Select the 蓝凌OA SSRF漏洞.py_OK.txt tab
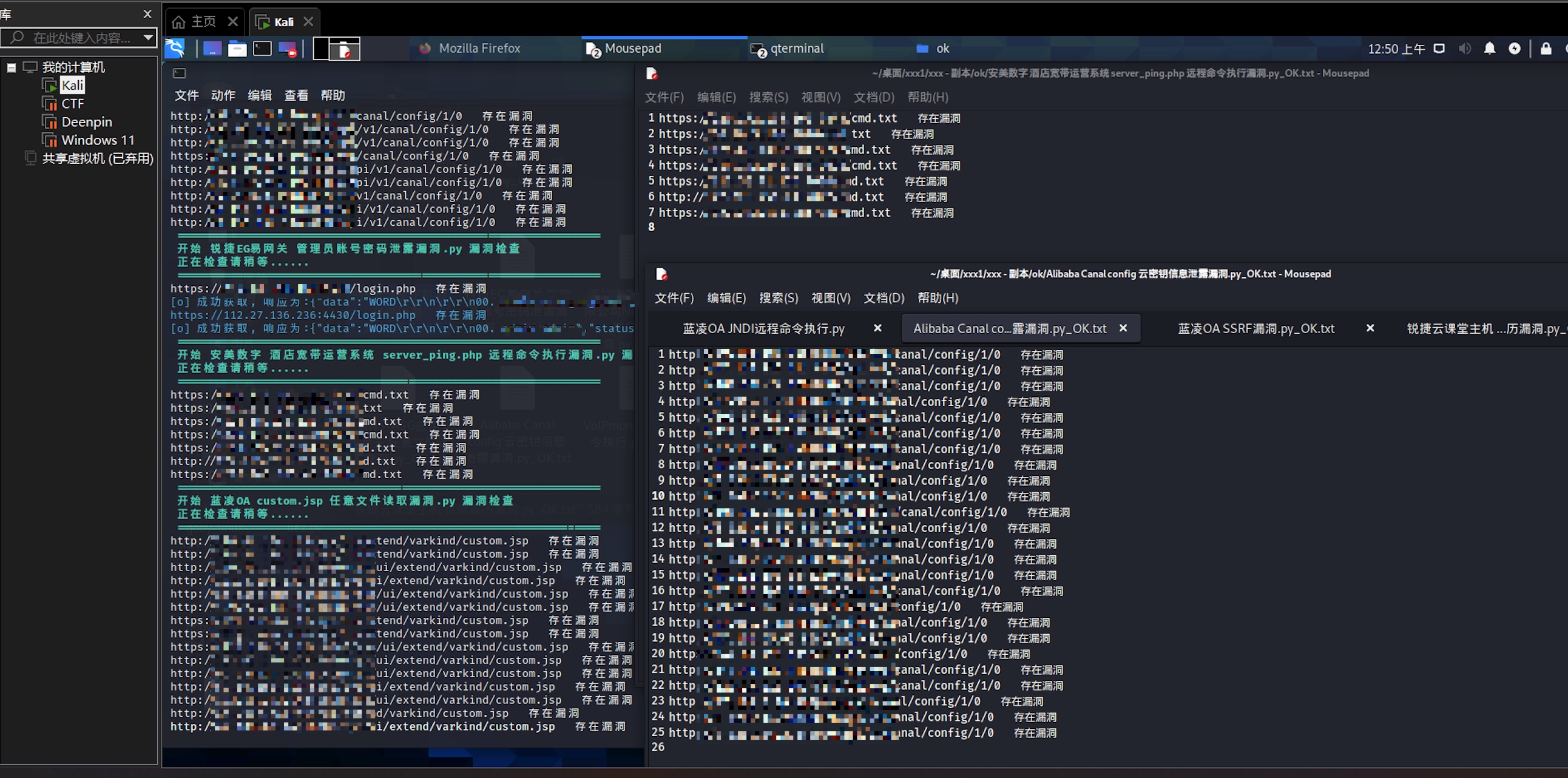 [x=1255, y=328]
